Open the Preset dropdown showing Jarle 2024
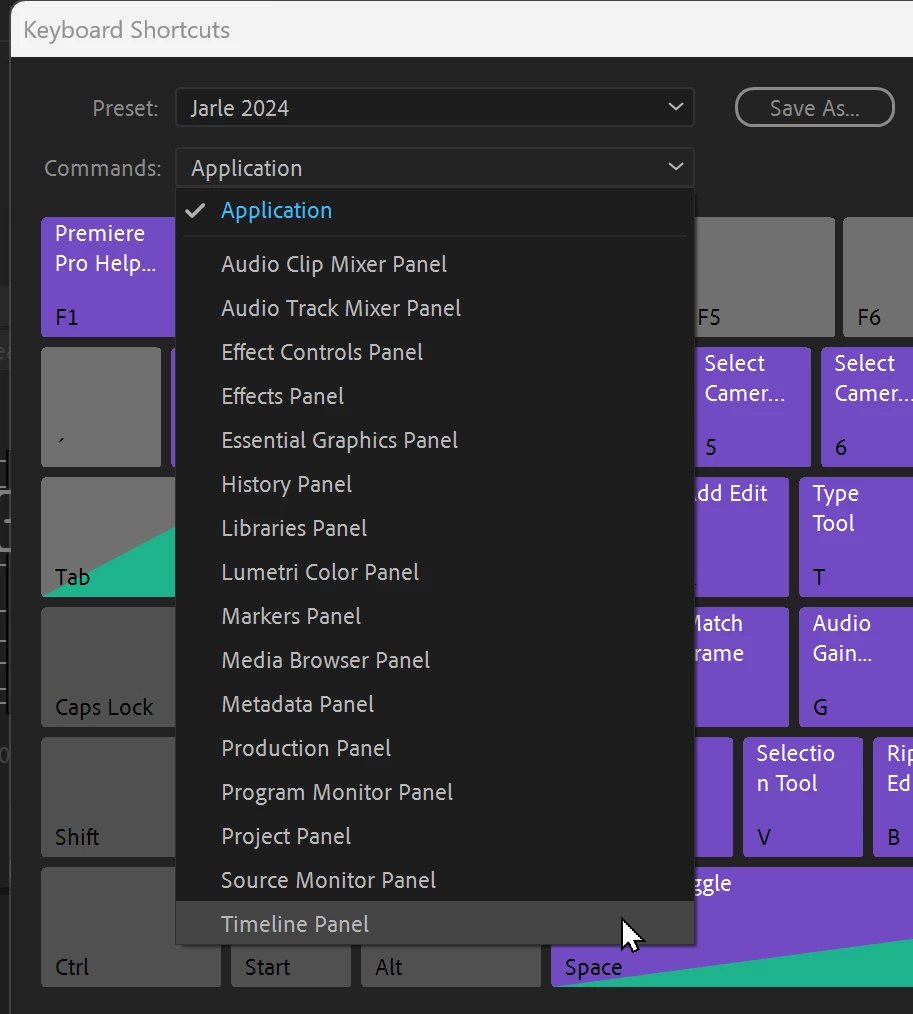 [x=435, y=107]
